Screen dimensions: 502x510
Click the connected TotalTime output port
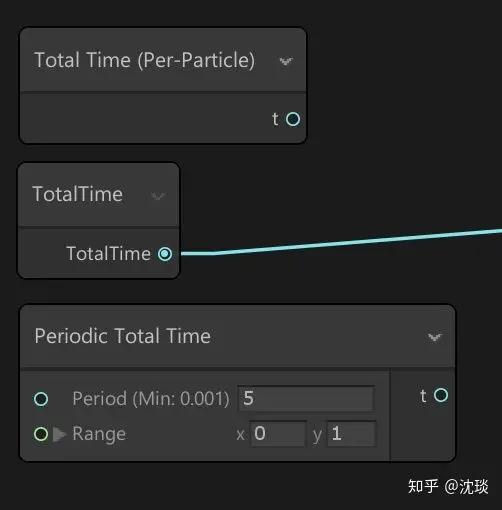pos(165,254)
